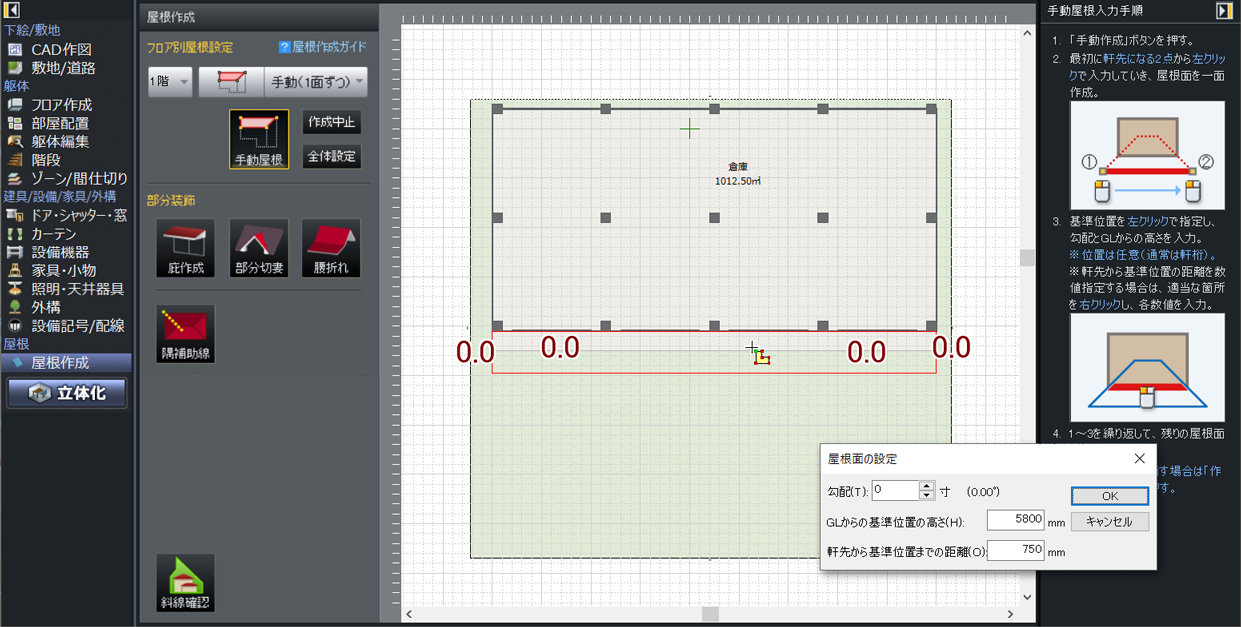Collapse the right guide panel arrow
The image size is (1241, 627).
tap(1224, 10)
